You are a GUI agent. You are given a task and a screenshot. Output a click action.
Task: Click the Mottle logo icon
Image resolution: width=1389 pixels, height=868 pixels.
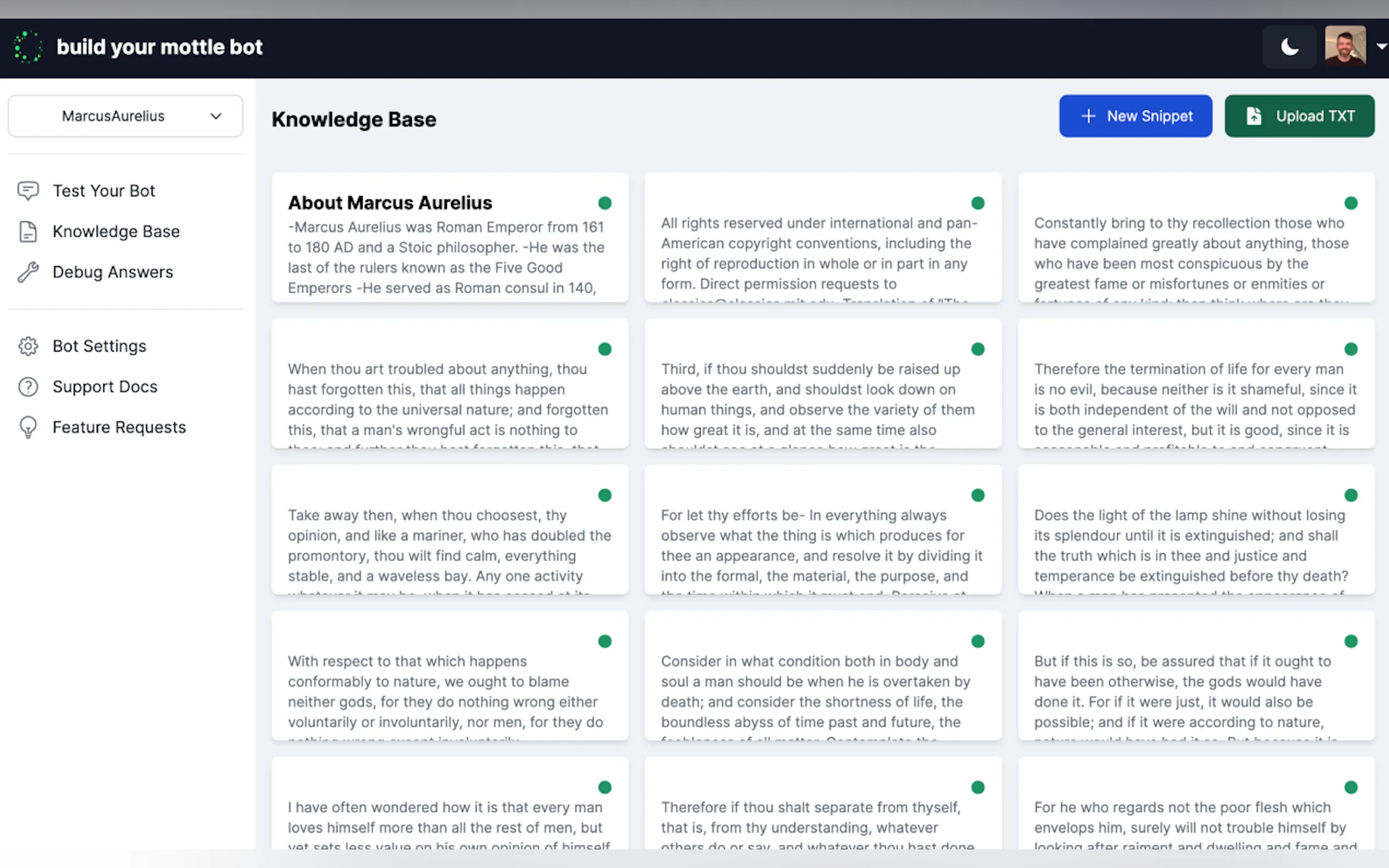pos(27,46)
